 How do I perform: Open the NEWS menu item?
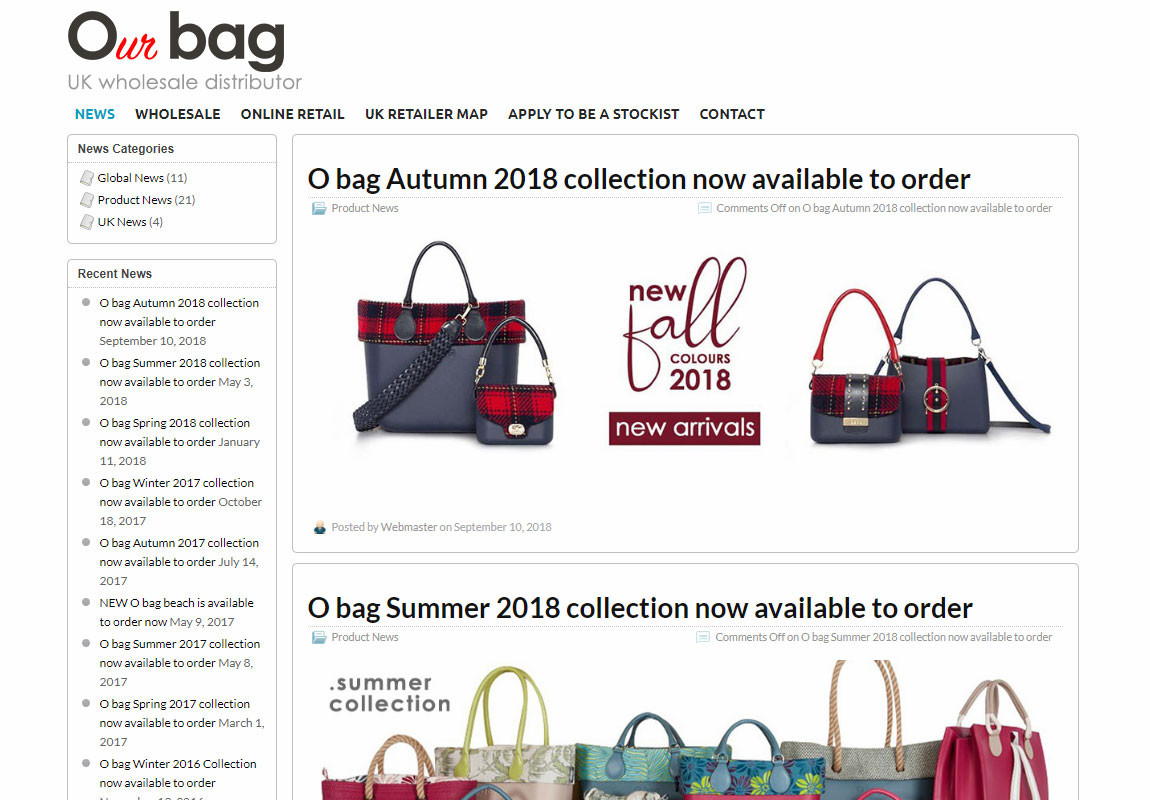95,114
